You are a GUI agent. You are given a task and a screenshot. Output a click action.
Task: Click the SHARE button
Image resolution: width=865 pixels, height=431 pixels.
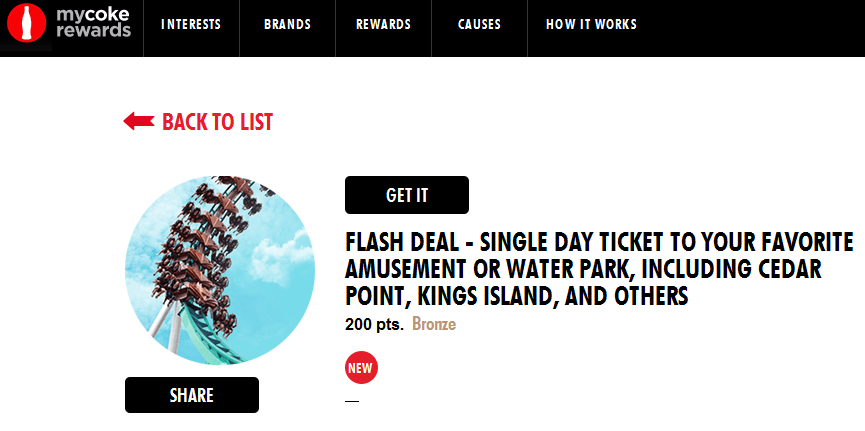click(x=192, y=395)
